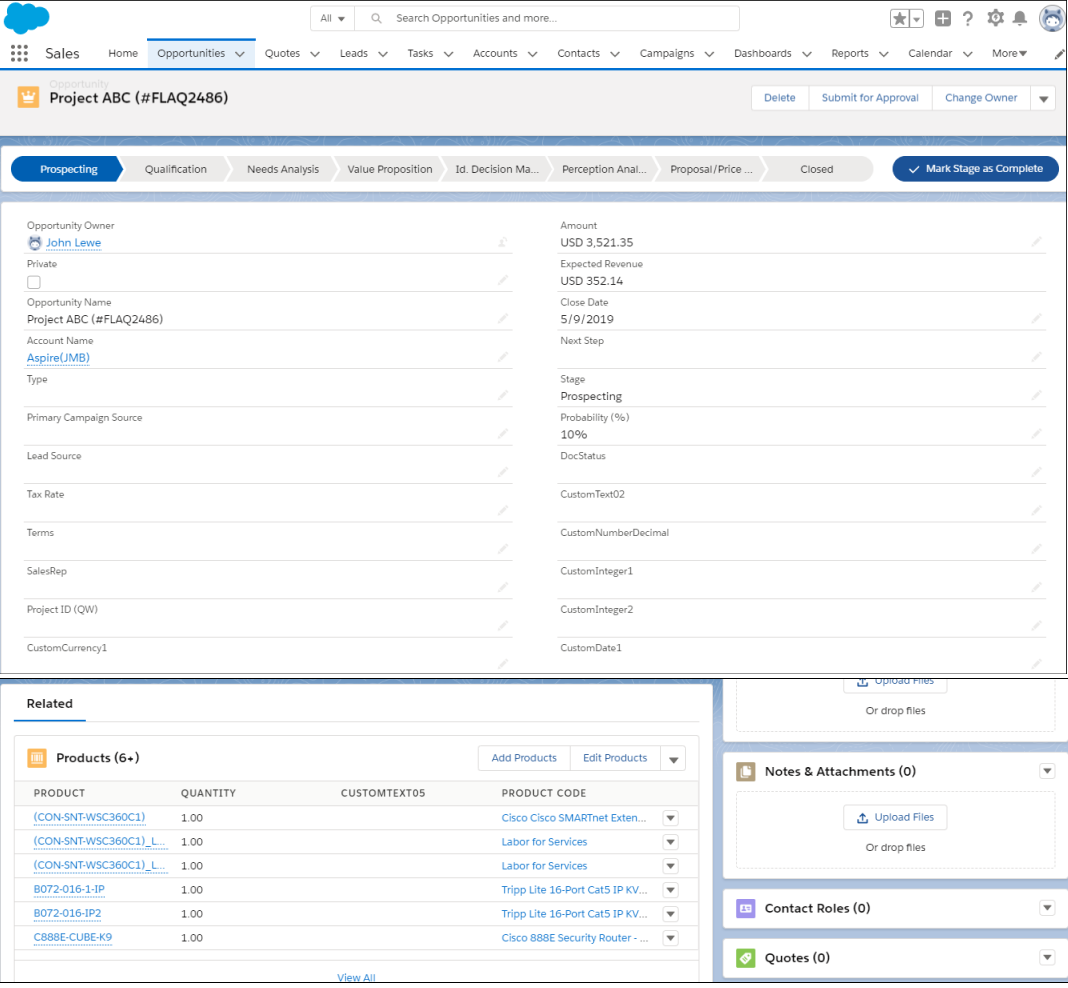Click the Close Date edit pencil
The height and width of the screenshot is (988, 1068).
tap(1037, 319)
